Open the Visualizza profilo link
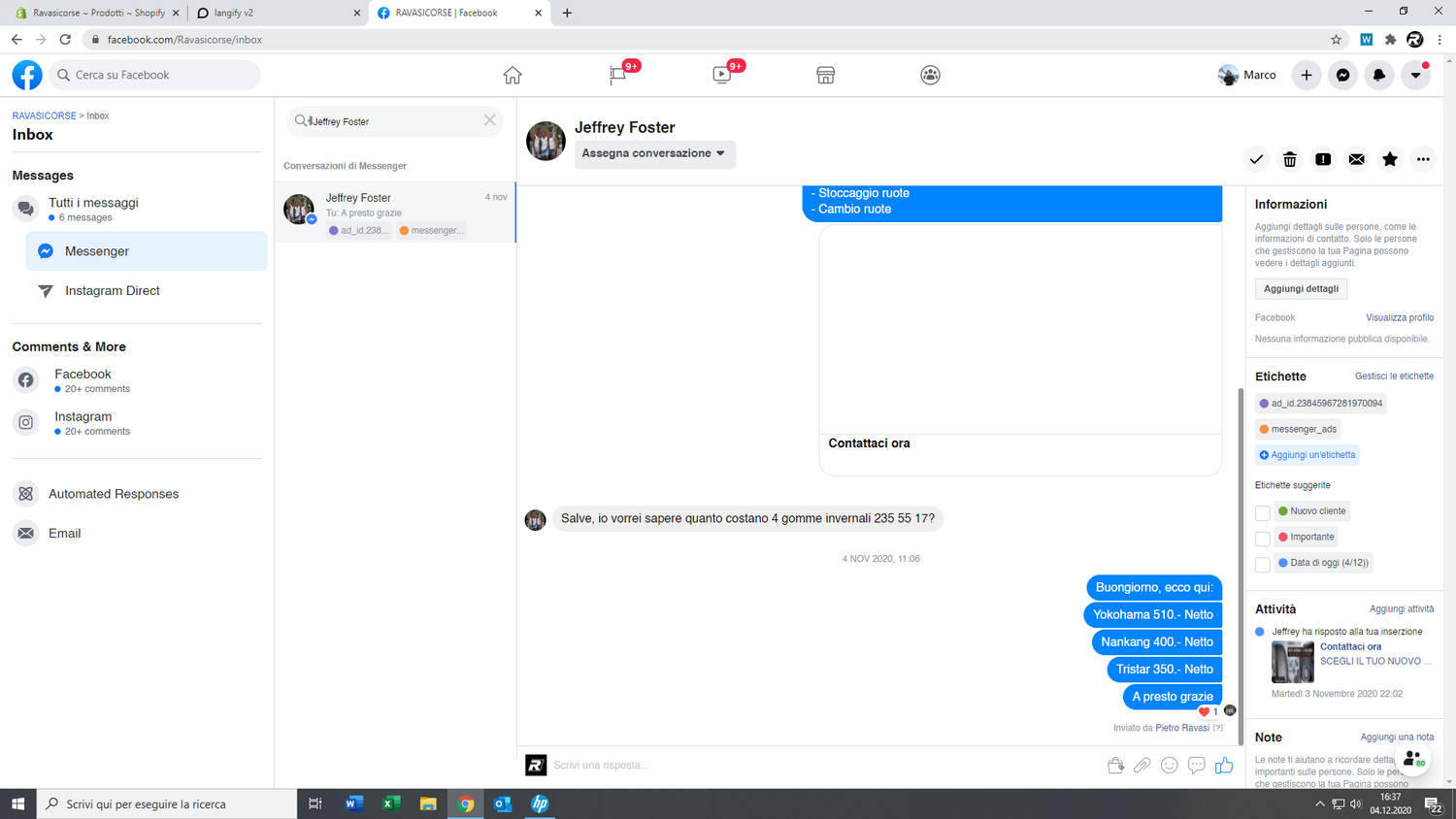 pyautogui.click(x=1399, y=317)
